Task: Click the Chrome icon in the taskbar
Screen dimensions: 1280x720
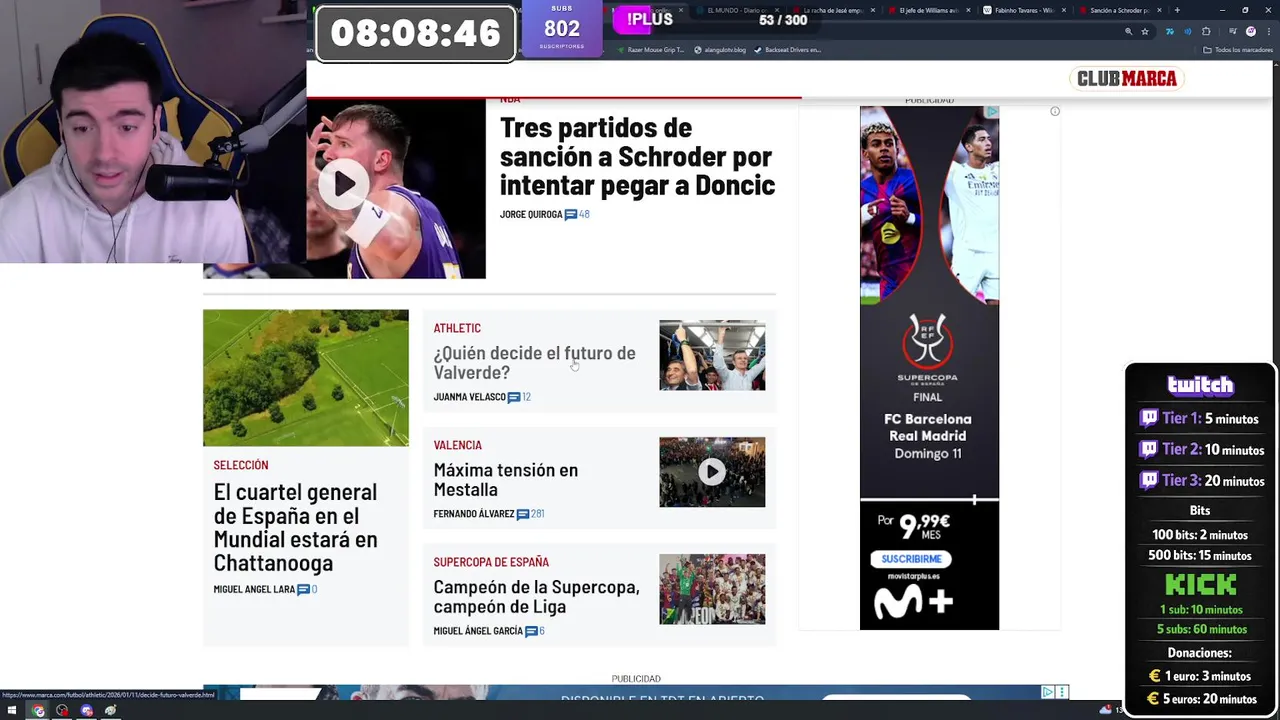Action: tap(38, 711)
